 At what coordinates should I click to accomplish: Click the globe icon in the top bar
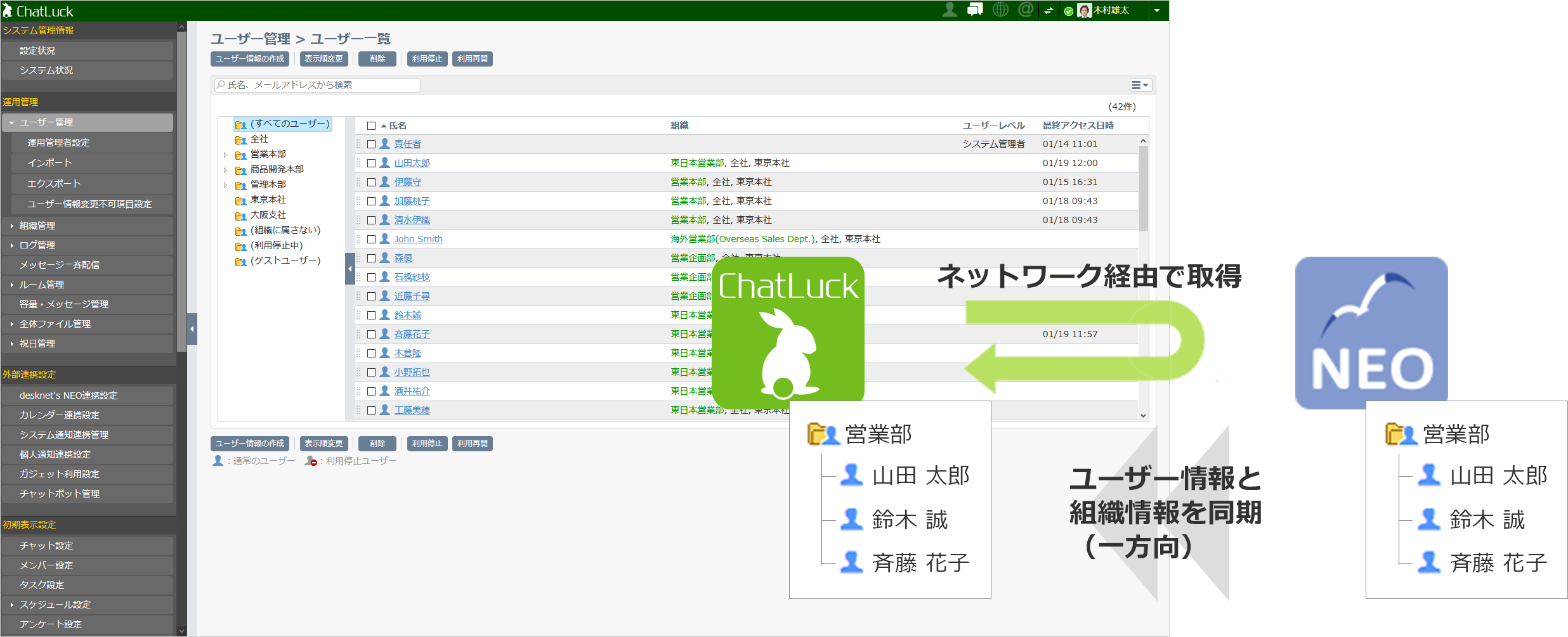[x=1001, y=10]
